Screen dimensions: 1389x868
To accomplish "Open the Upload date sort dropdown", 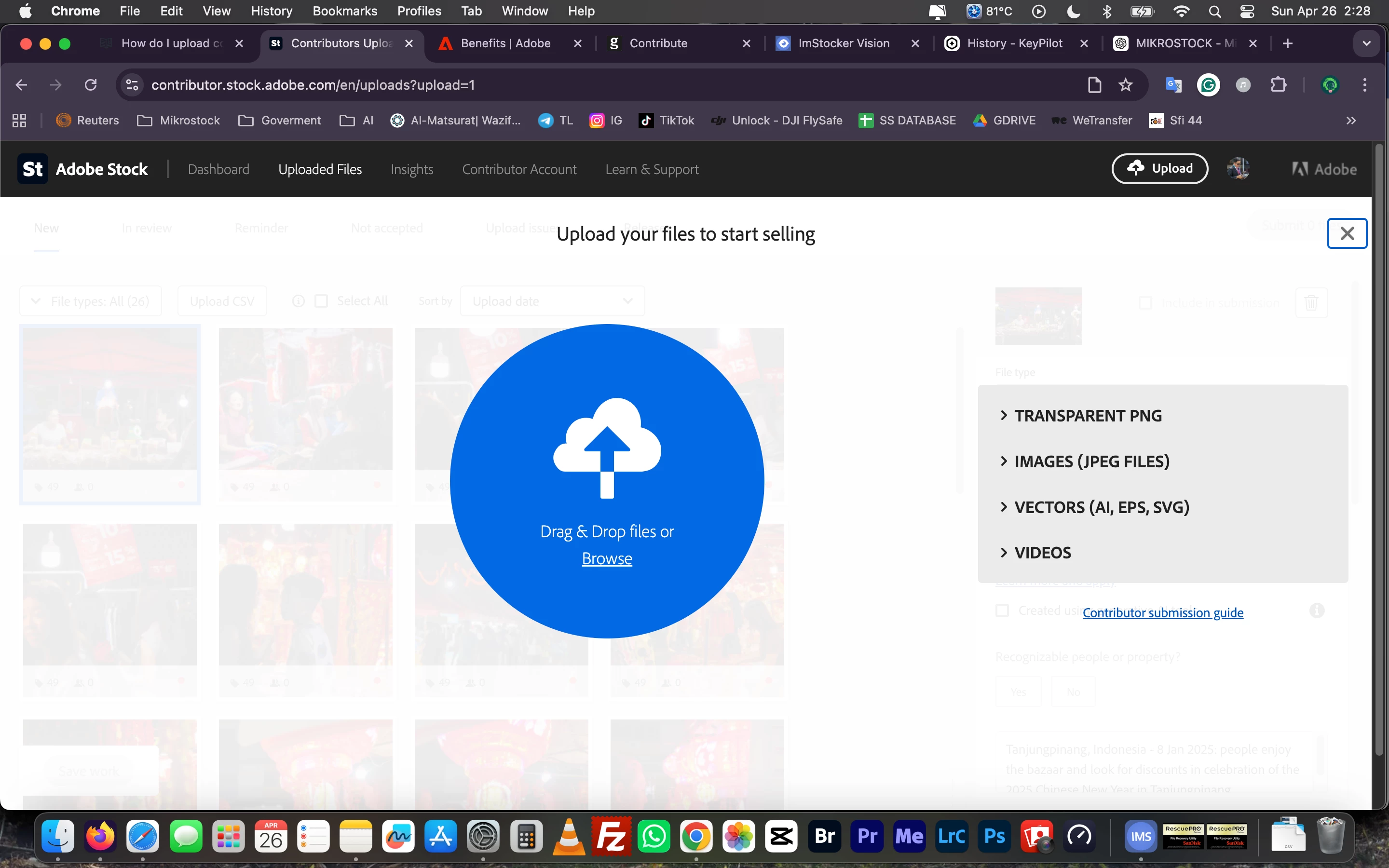I will click(x=552, y=301).
